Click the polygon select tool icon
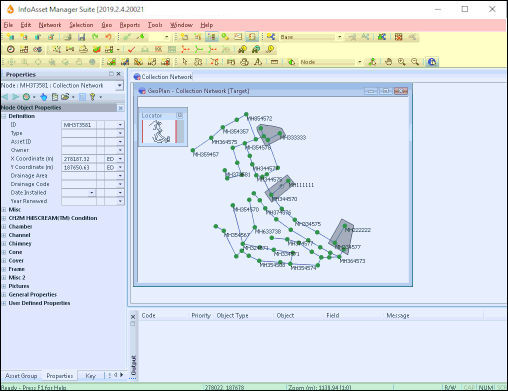508x391 pixels. point(198,62)
